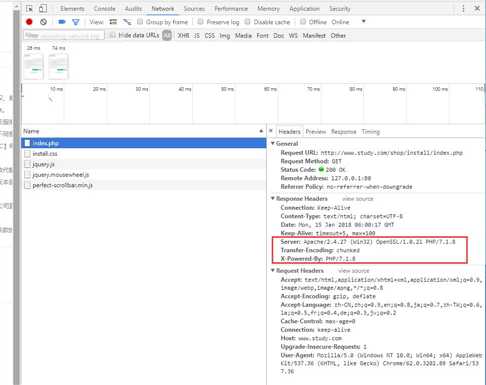Select the first captured screenshot thumbnail

coord(33,66)
